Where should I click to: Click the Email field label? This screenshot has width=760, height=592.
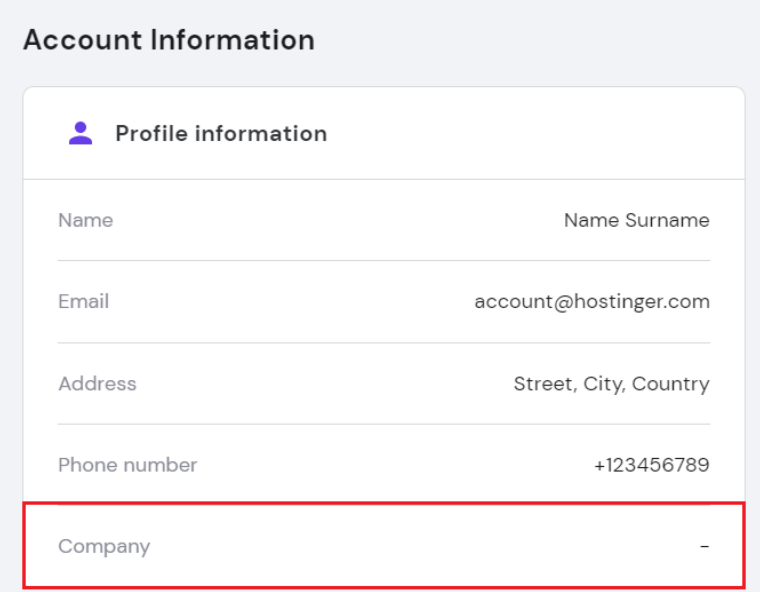tap(83, 301)
